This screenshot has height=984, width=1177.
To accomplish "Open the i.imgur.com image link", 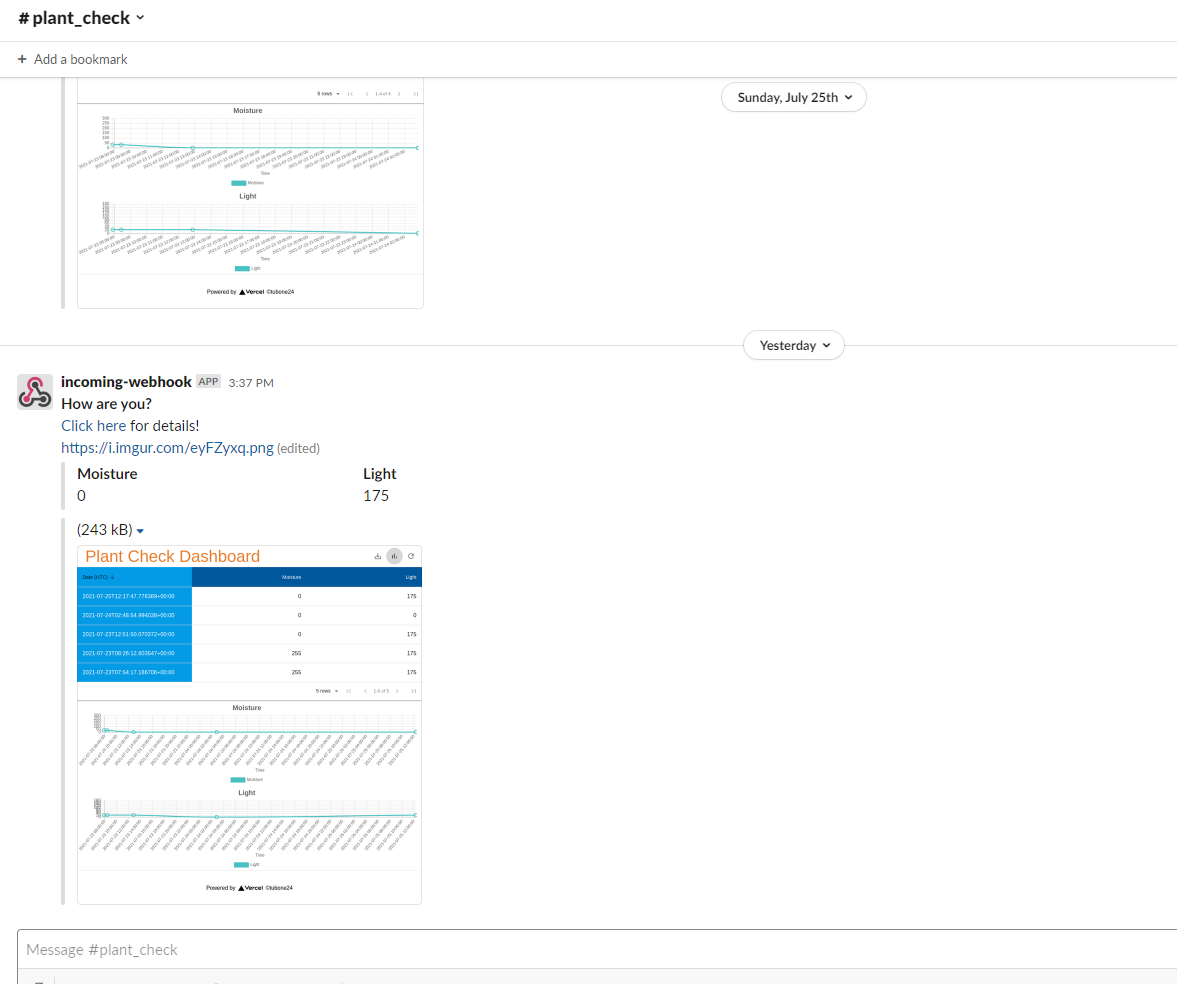I will [167, 448].
